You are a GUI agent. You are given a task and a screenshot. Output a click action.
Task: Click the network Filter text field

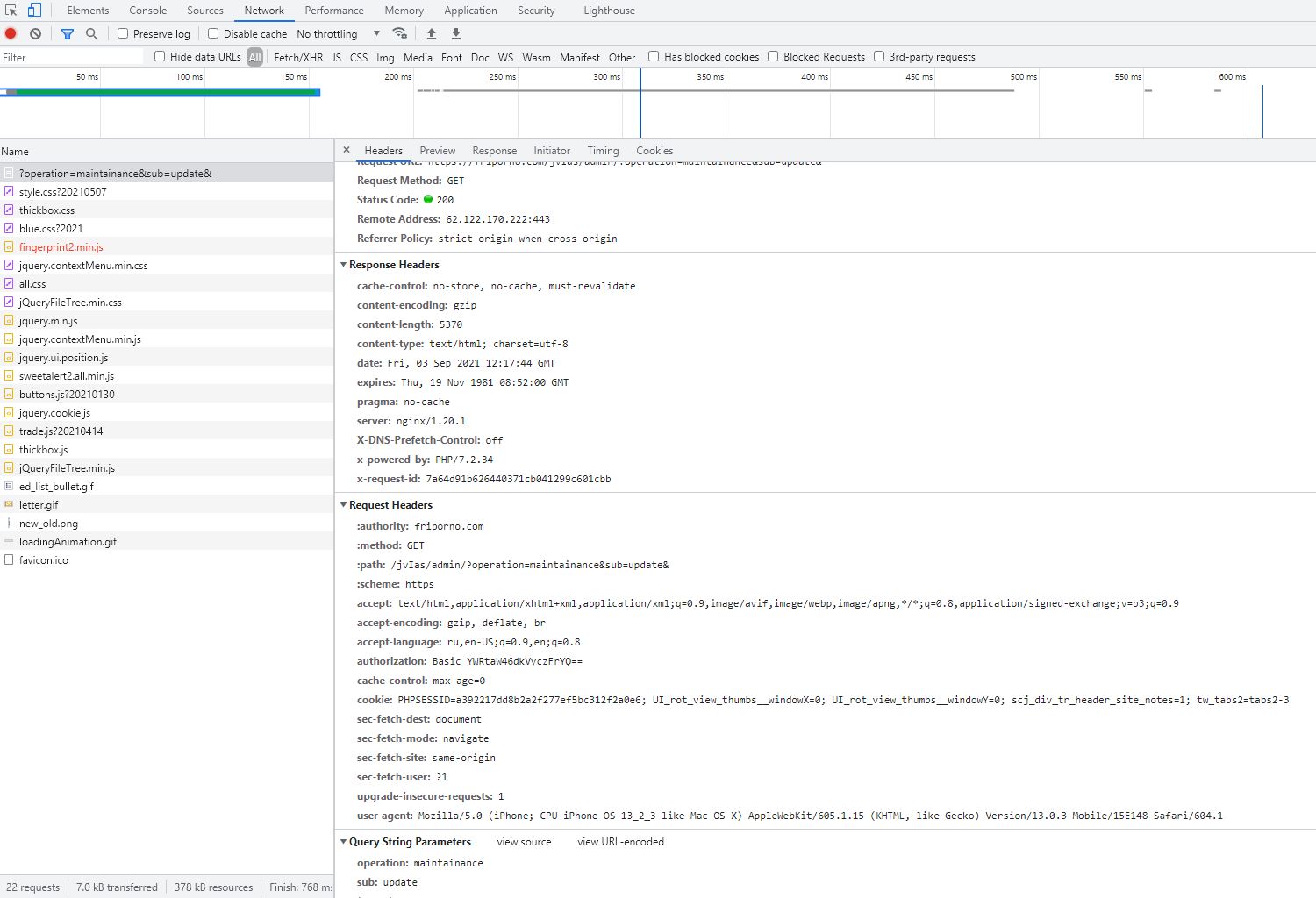pyautogui.click(x=71, y=57)
